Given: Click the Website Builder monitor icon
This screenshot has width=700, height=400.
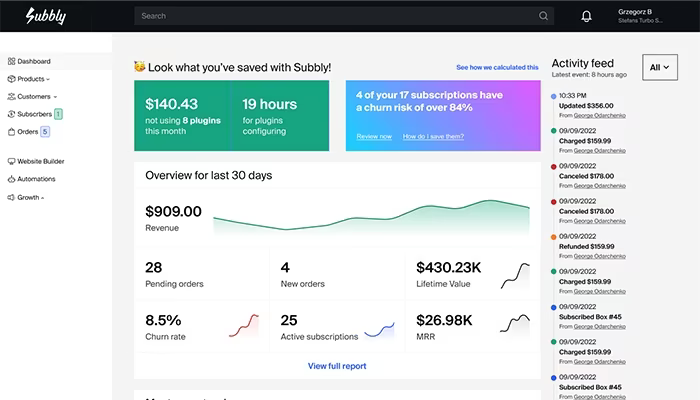Looking at the screenshot, I should coord(12,161).
